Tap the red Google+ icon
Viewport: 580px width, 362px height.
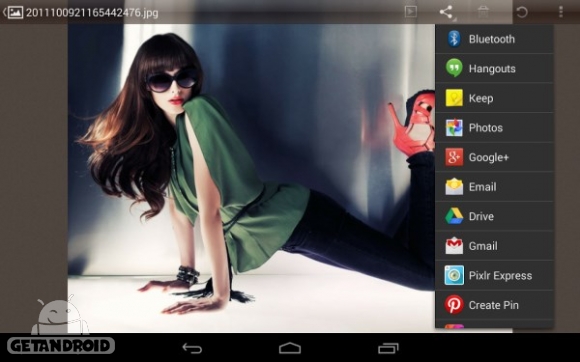tap(454, 157)
